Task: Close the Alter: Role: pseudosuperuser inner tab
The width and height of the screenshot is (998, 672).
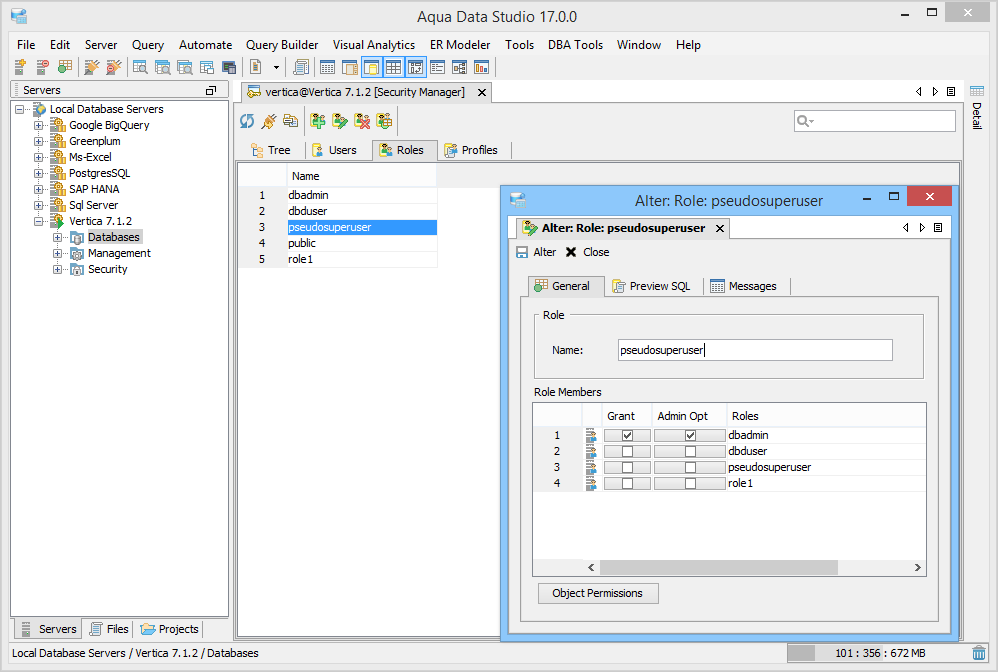Action: pyautogui.click(x=720, y=228)
